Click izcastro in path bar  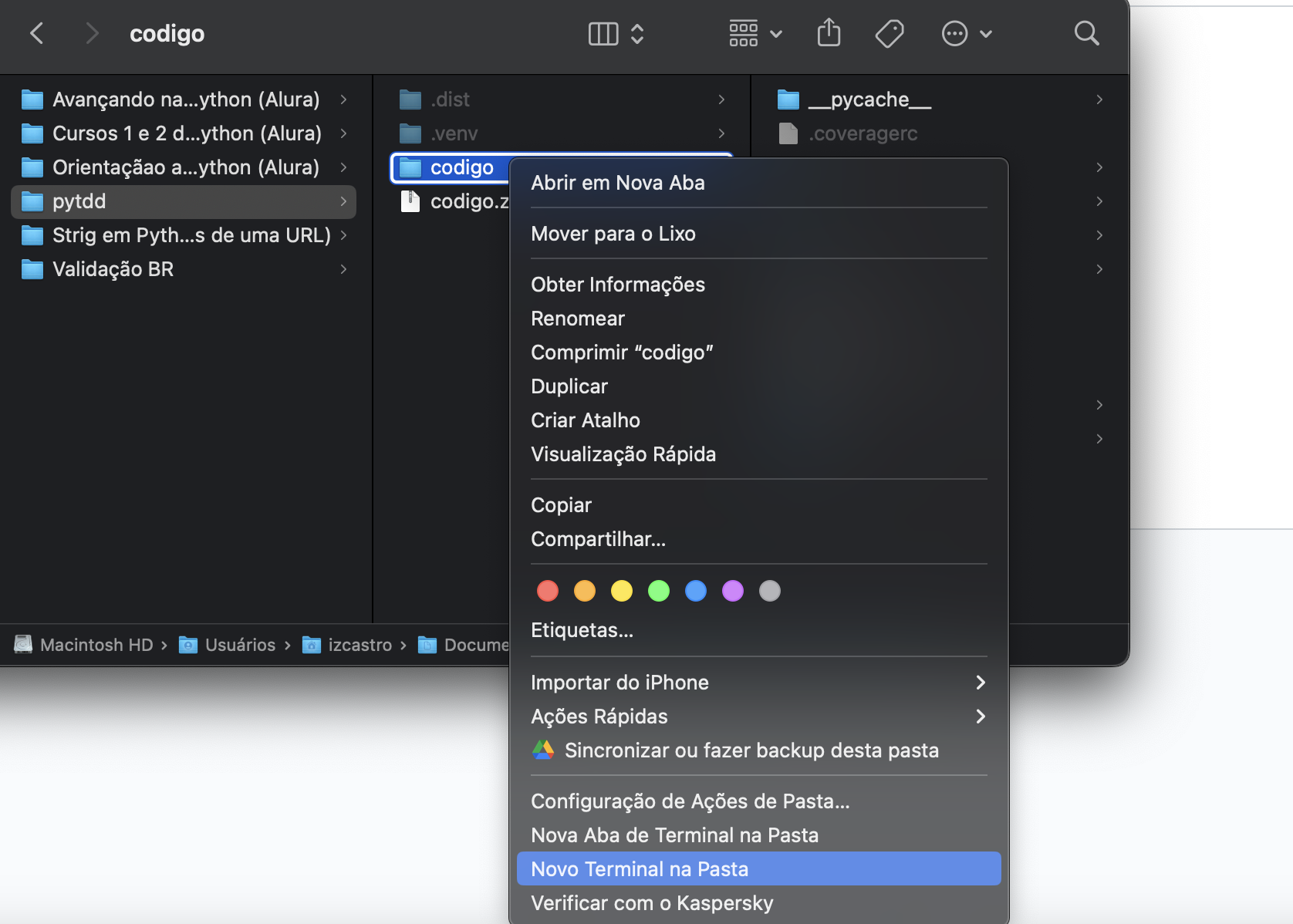pos(347,645)
